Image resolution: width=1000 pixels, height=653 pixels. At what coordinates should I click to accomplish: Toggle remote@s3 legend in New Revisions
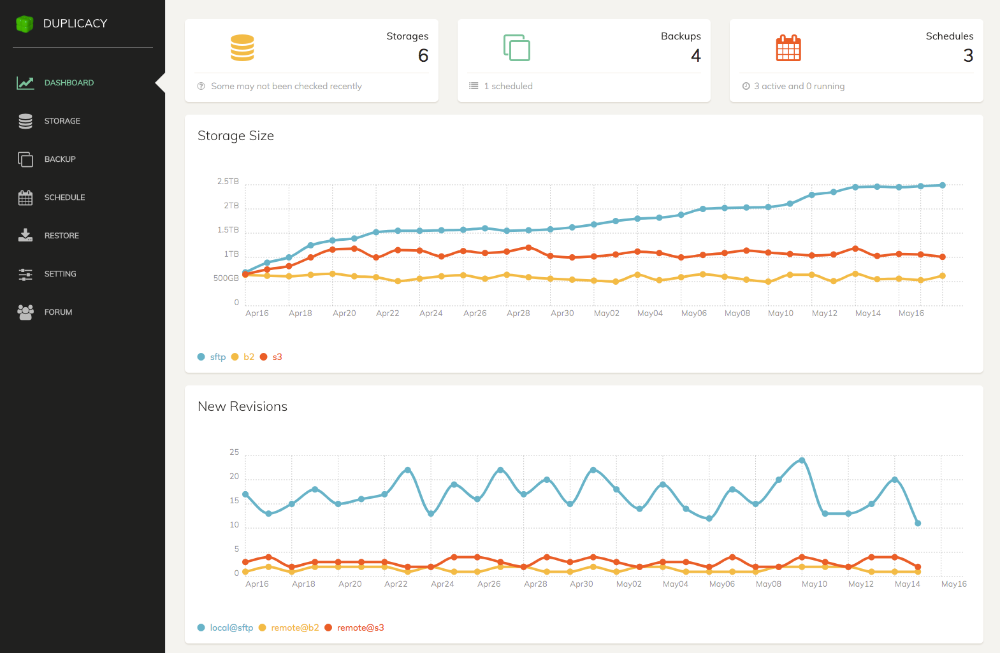pyautogui.click(x=355, y=628)
